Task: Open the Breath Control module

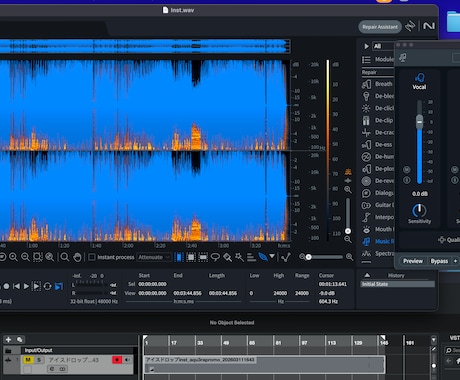Action: click(377, 84)
